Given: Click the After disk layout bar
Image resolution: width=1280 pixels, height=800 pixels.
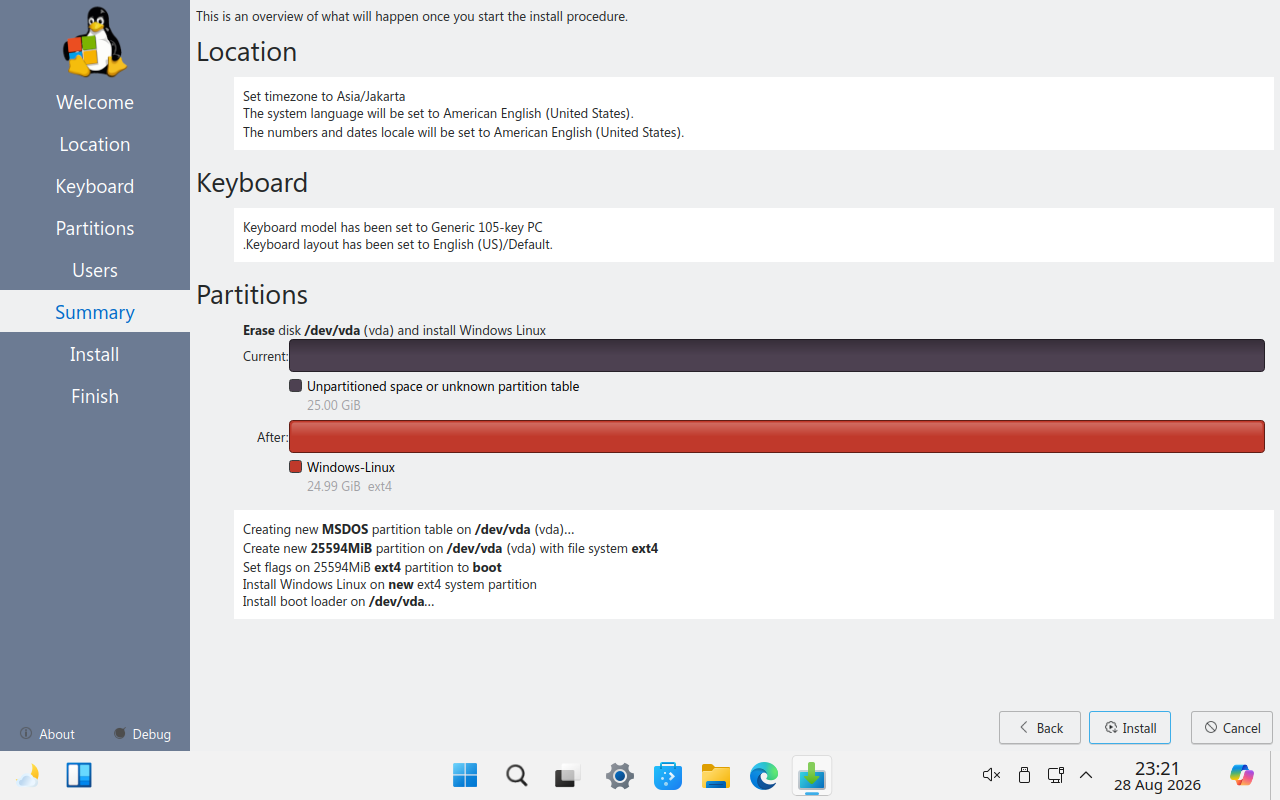Looking at the screenshot, I should [777, 437].
